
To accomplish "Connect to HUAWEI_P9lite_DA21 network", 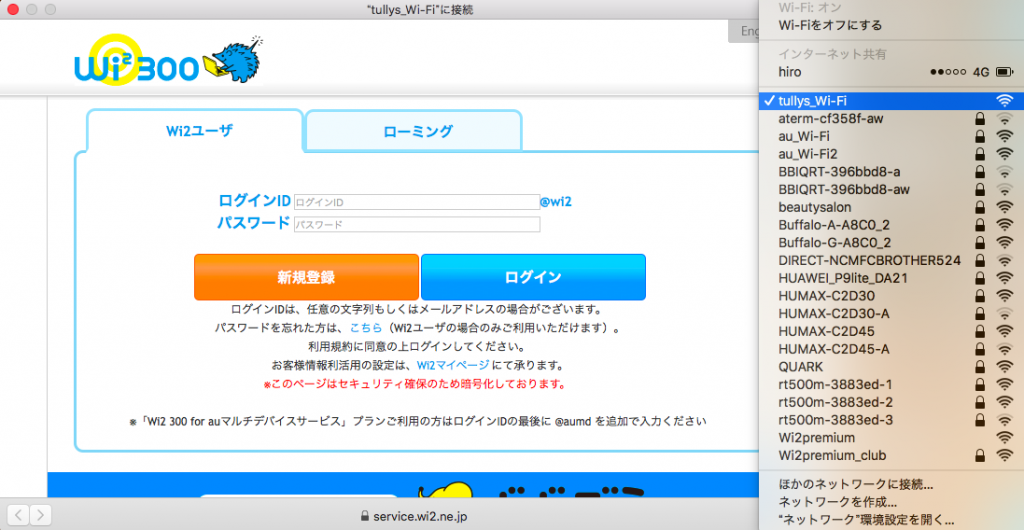I will (892, 278).
